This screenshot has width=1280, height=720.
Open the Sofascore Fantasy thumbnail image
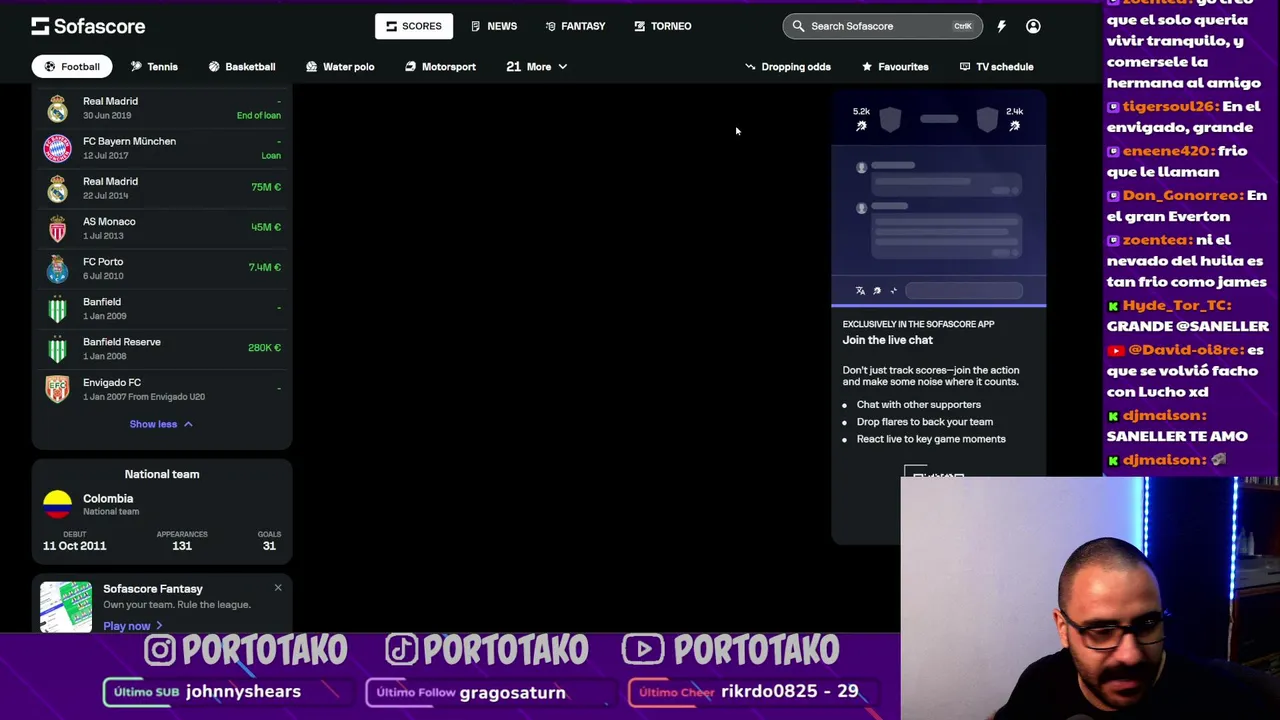(x=66, y=606)
